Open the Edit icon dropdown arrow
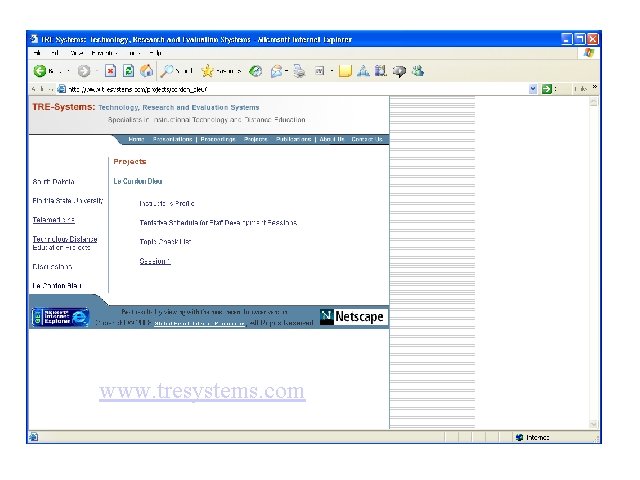 click(332, 71)
